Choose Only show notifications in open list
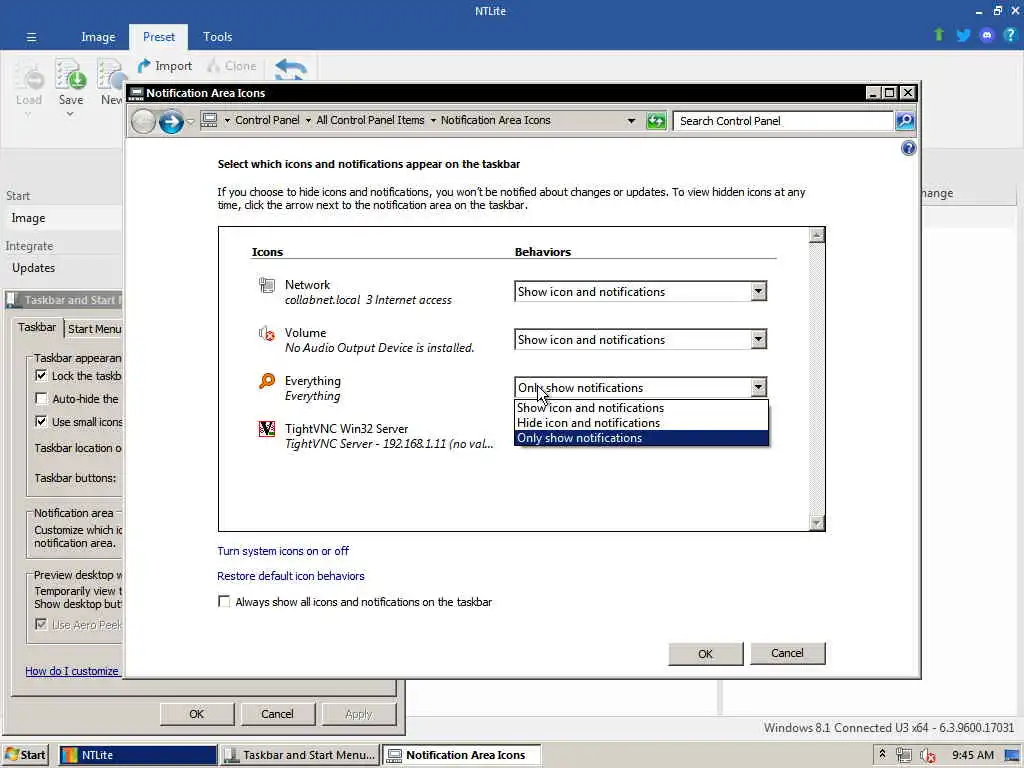This screenshot has height=768, width=1024. pyautogui.click(x=641, y=438)
